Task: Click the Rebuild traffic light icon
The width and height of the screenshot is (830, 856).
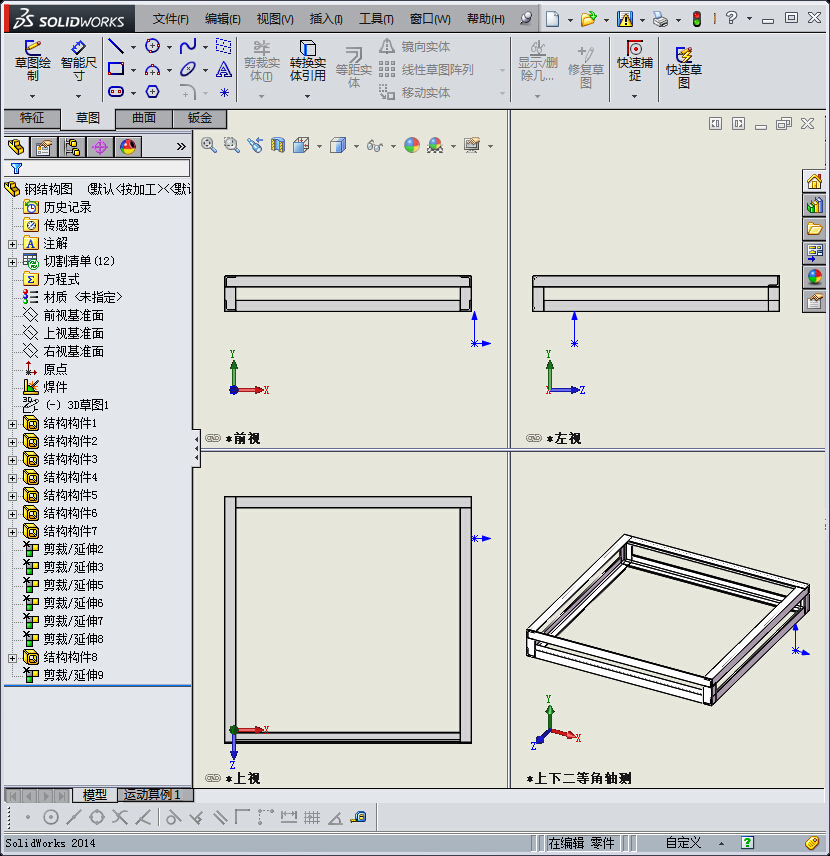Action: (697, 19)
